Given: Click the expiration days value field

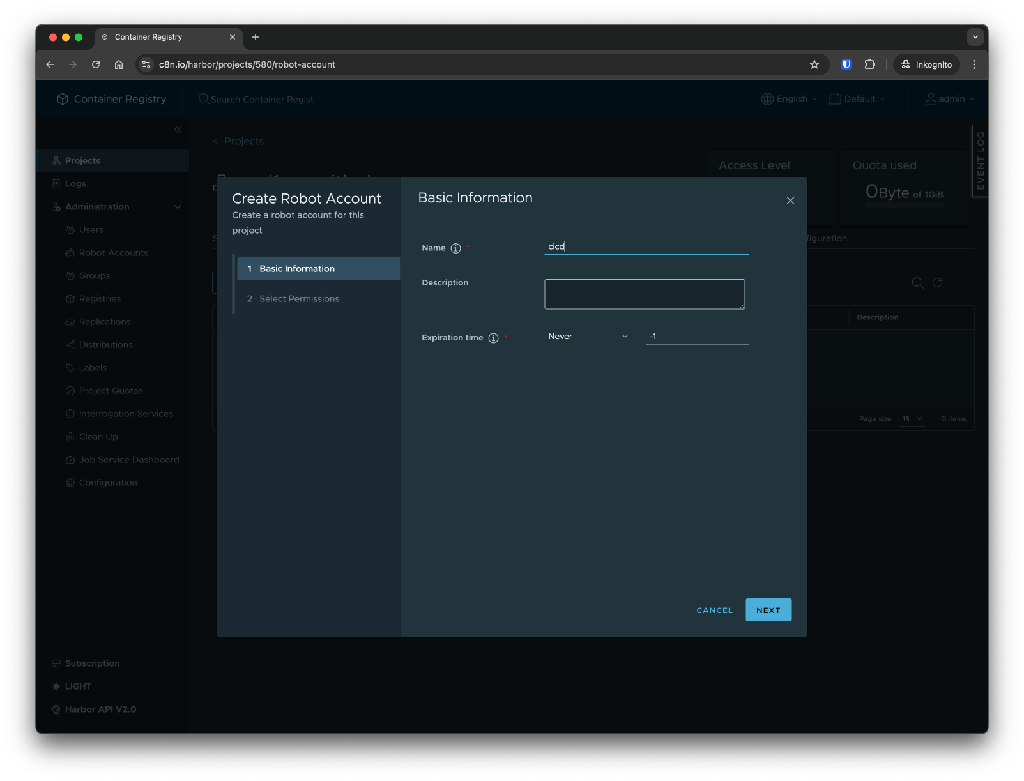Looking at the screenshot, I should tap(697, 336).
